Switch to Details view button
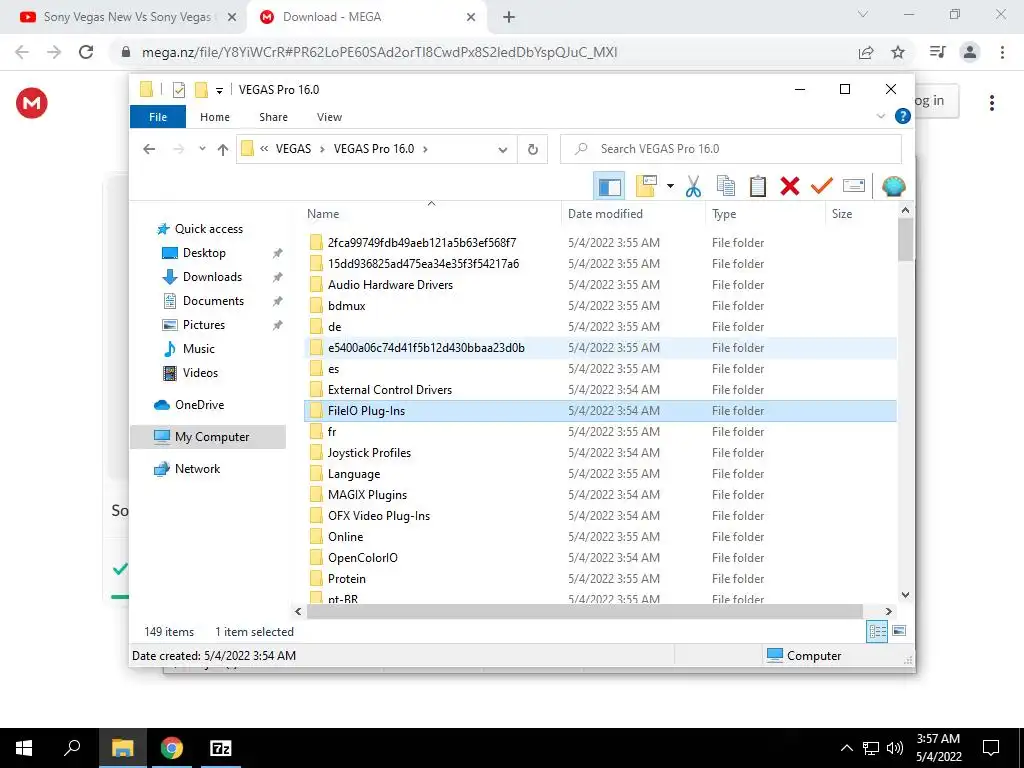The height and width of the screenshot is (768, 1024). pyautogui.click(x=877, y=631)
